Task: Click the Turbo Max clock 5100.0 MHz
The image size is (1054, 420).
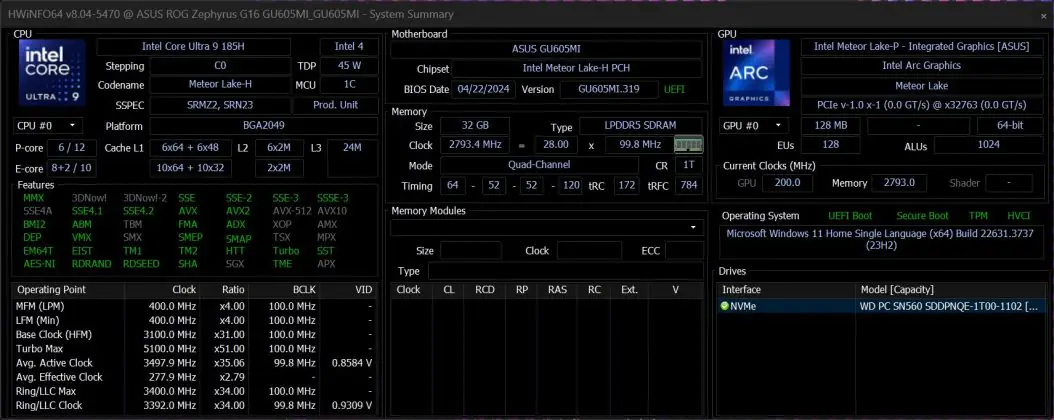Action: pyautogui.click(x=169, y=349)
